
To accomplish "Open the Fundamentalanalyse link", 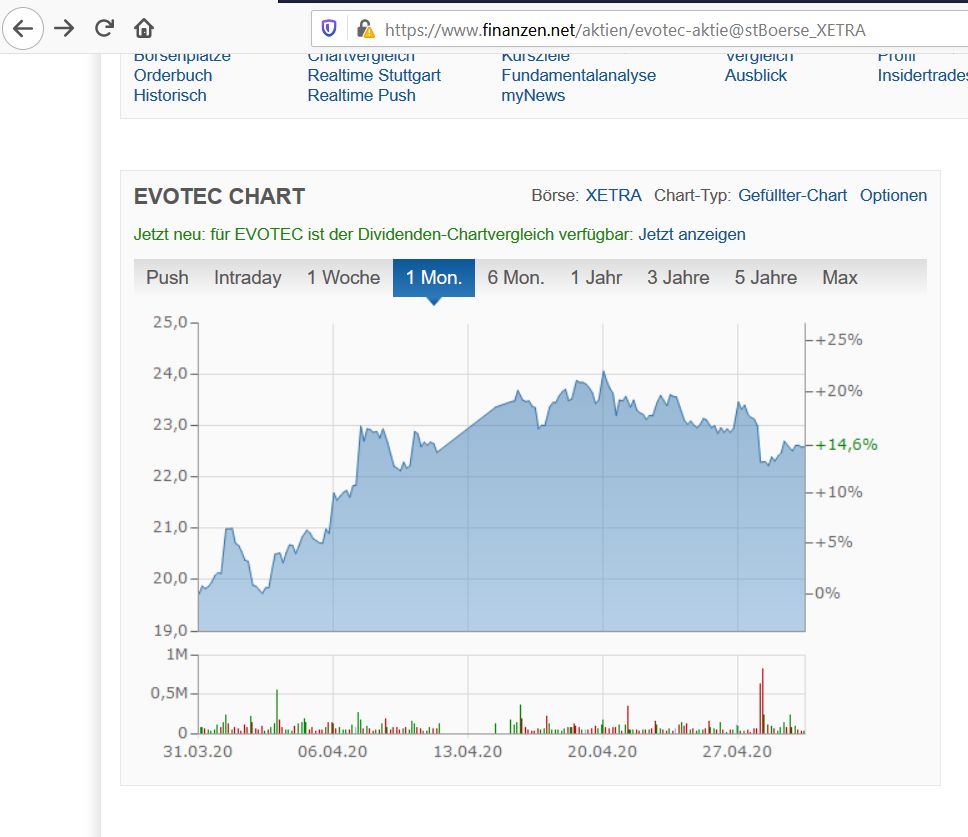I will point(578,76).
